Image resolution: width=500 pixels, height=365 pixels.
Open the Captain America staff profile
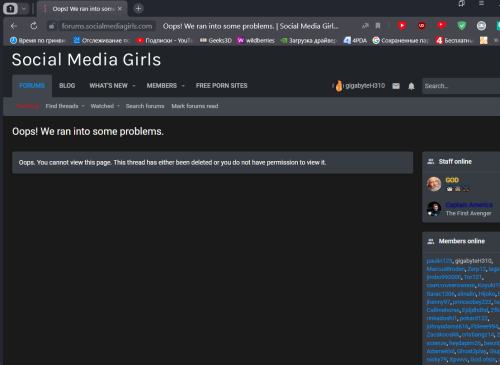[469, 205]
